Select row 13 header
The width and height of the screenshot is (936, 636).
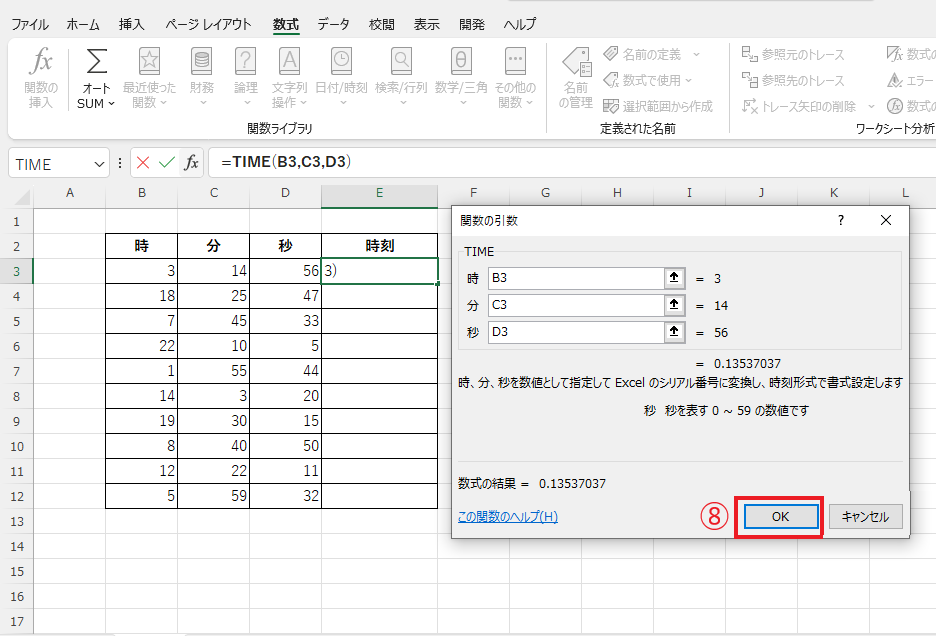17,521
